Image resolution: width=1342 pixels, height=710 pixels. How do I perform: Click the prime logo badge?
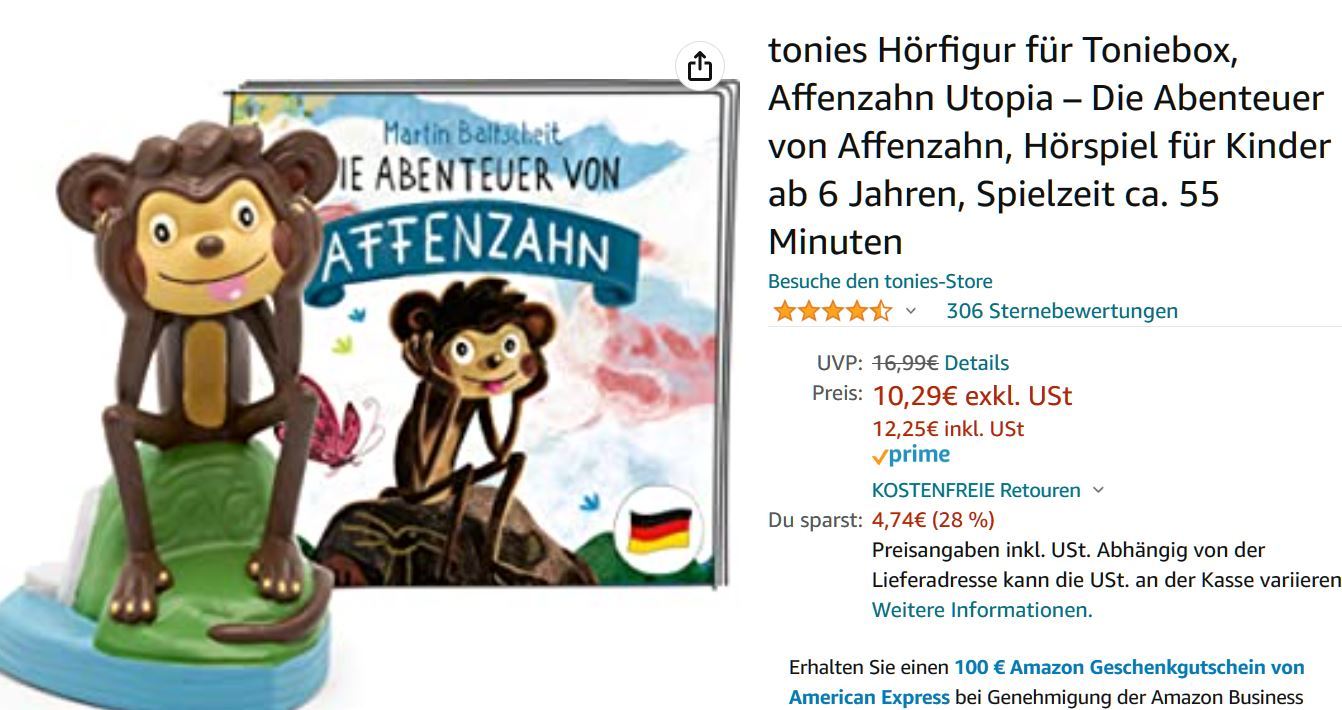click(911, 455)
